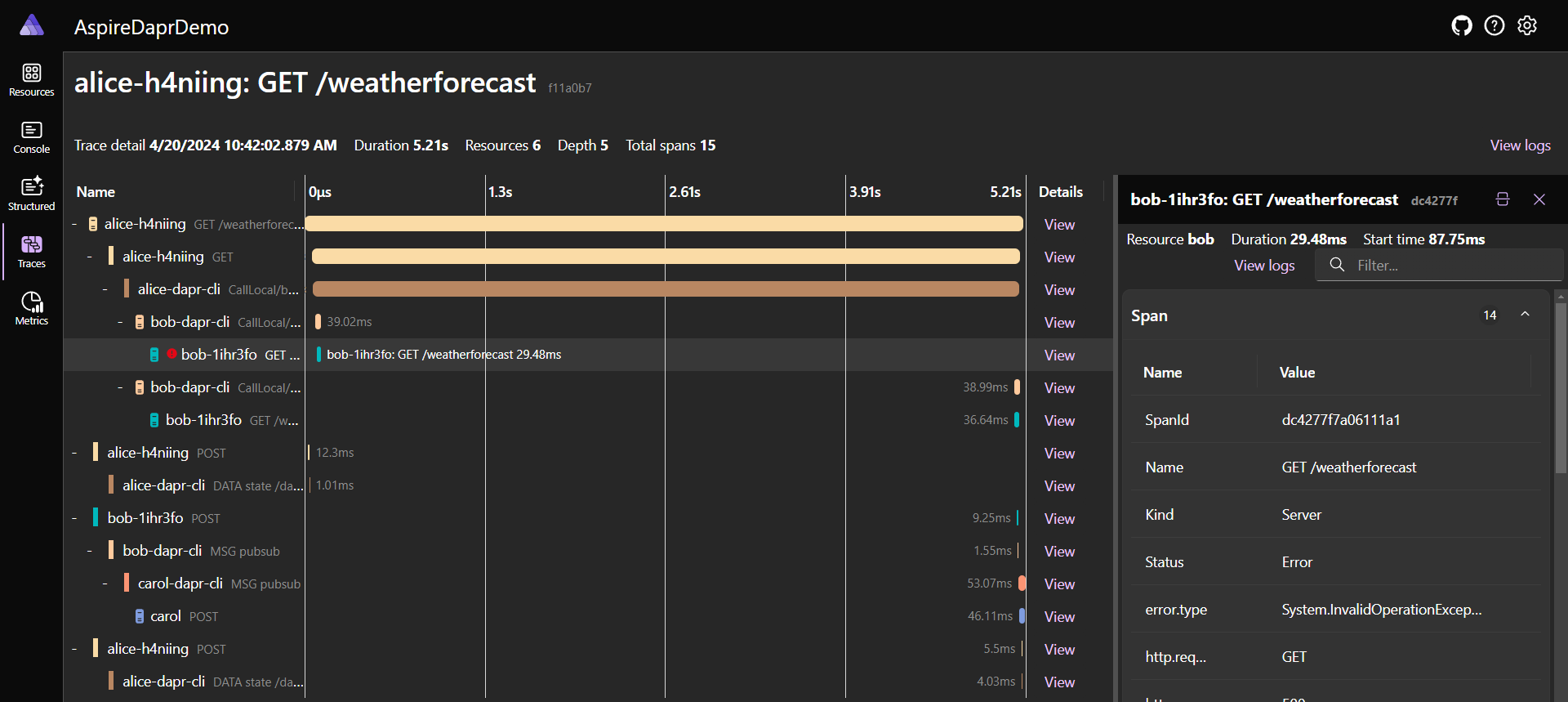Viewport: 1568px width, 702px height.
Task: Click the Filter input field
Action: coord(1440,266)
